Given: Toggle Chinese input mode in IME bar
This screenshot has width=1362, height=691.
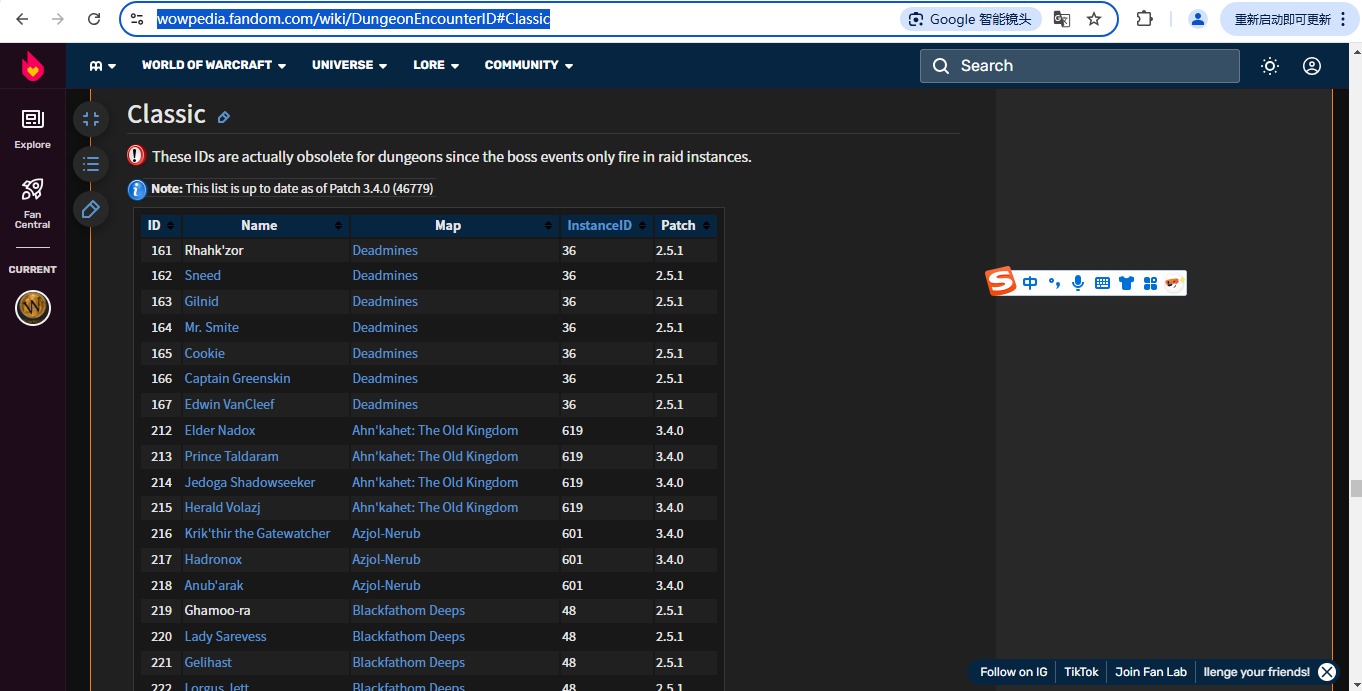Looking at the screenshot, I should point(1030,283).
